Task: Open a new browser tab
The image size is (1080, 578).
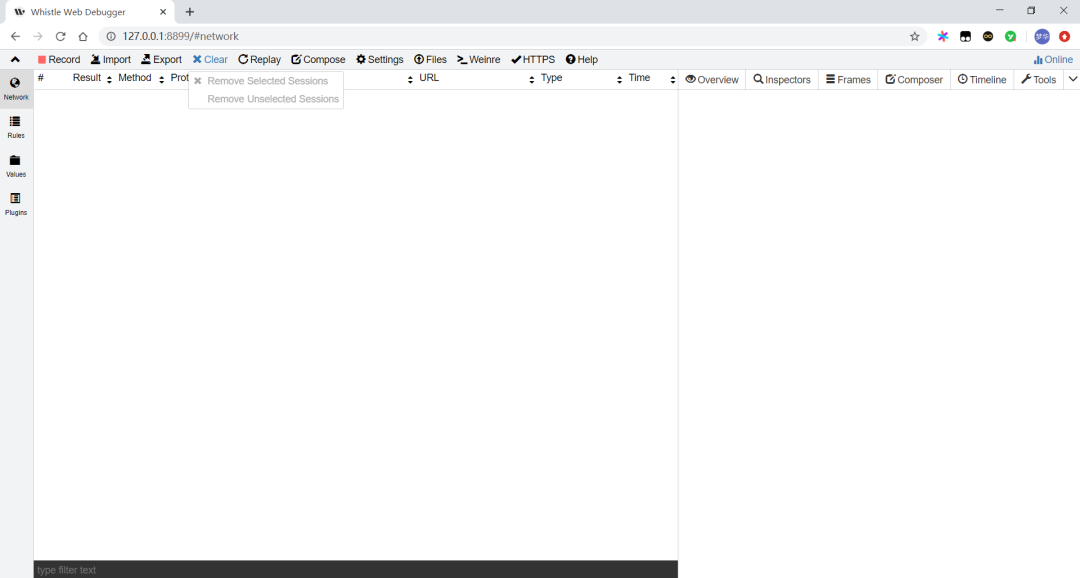Action: tap(189, 12)
